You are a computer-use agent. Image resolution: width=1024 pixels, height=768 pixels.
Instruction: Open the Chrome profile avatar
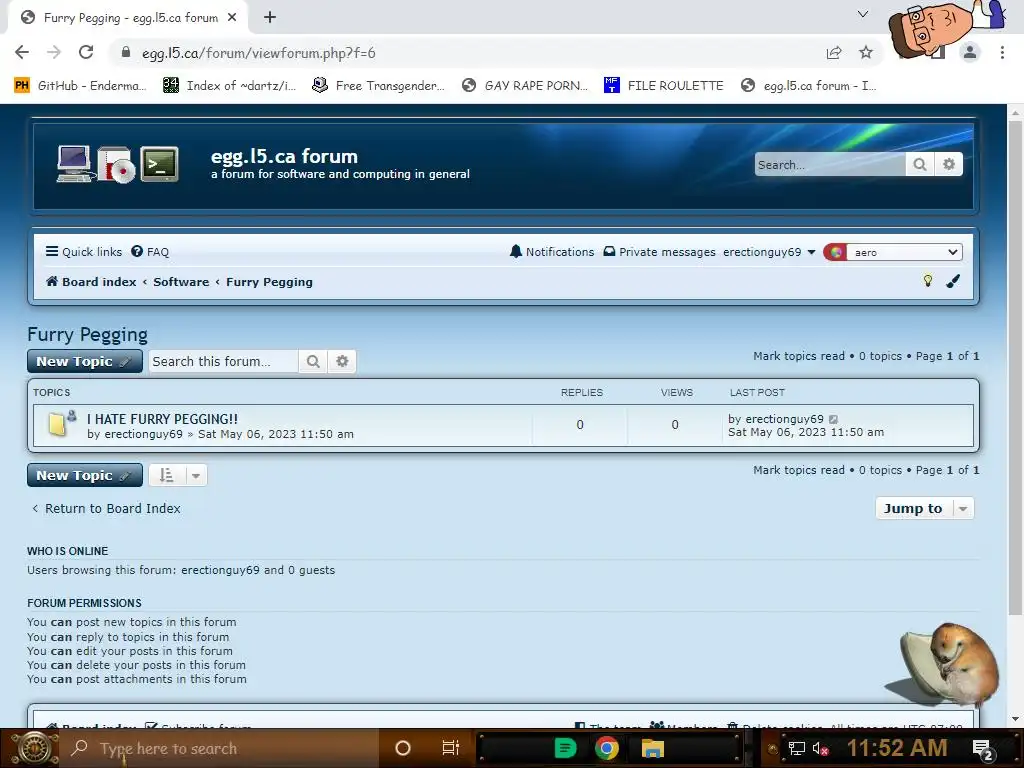(970, 52)
